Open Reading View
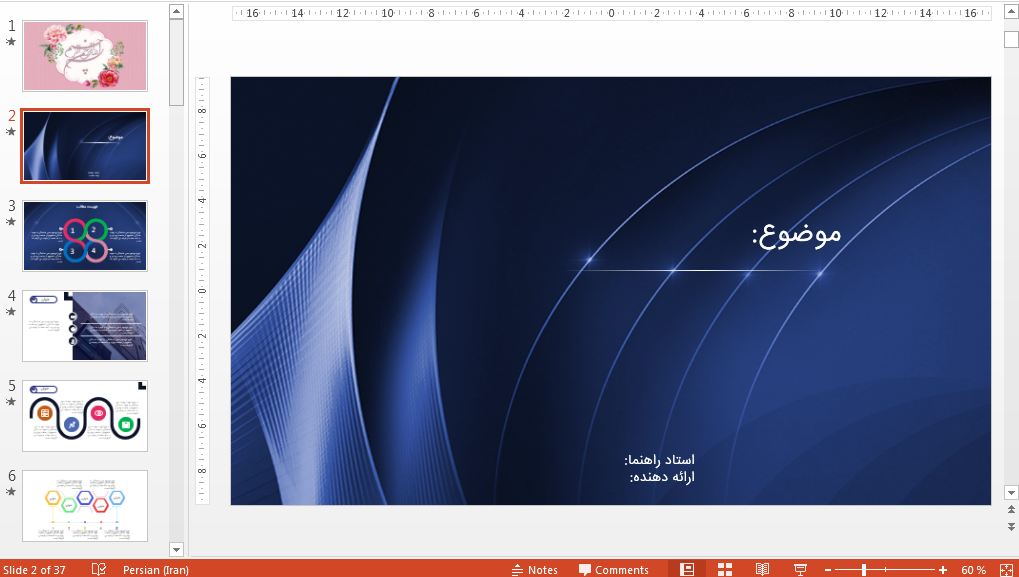 762,569
